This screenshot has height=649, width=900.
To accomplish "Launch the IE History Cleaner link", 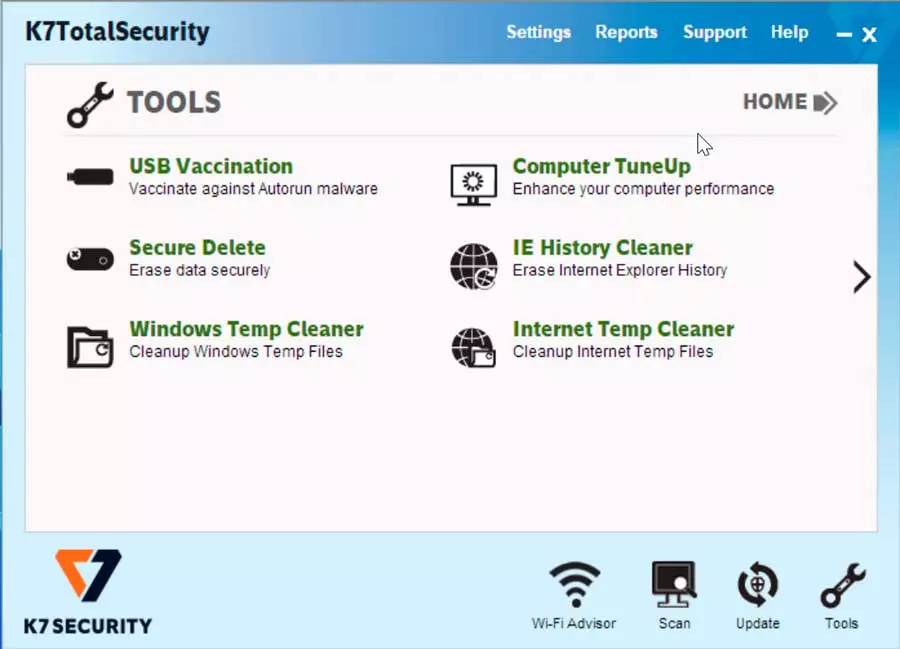I will (x=603, y=247).
